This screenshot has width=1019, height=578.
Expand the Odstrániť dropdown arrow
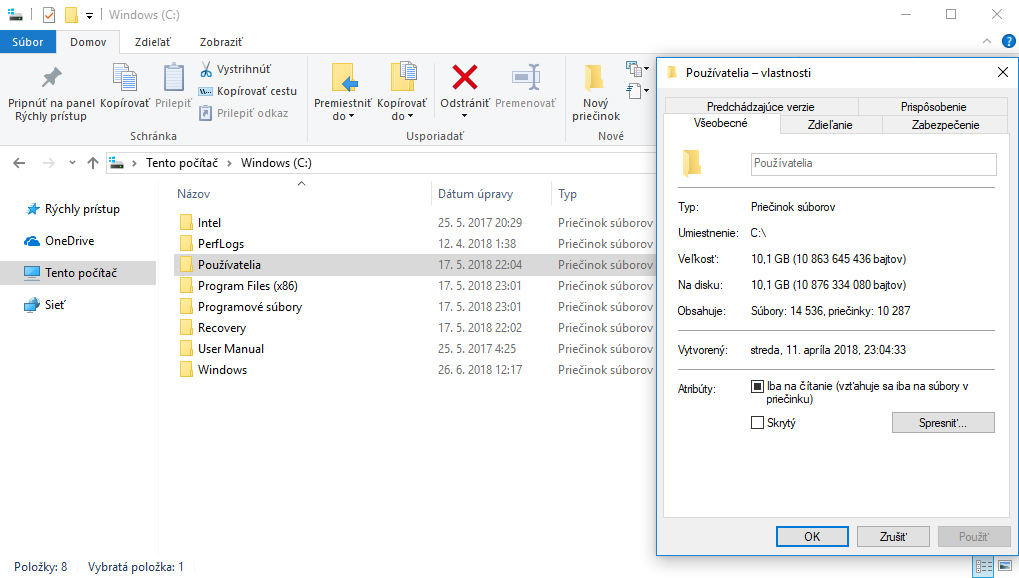click(464, 116)
